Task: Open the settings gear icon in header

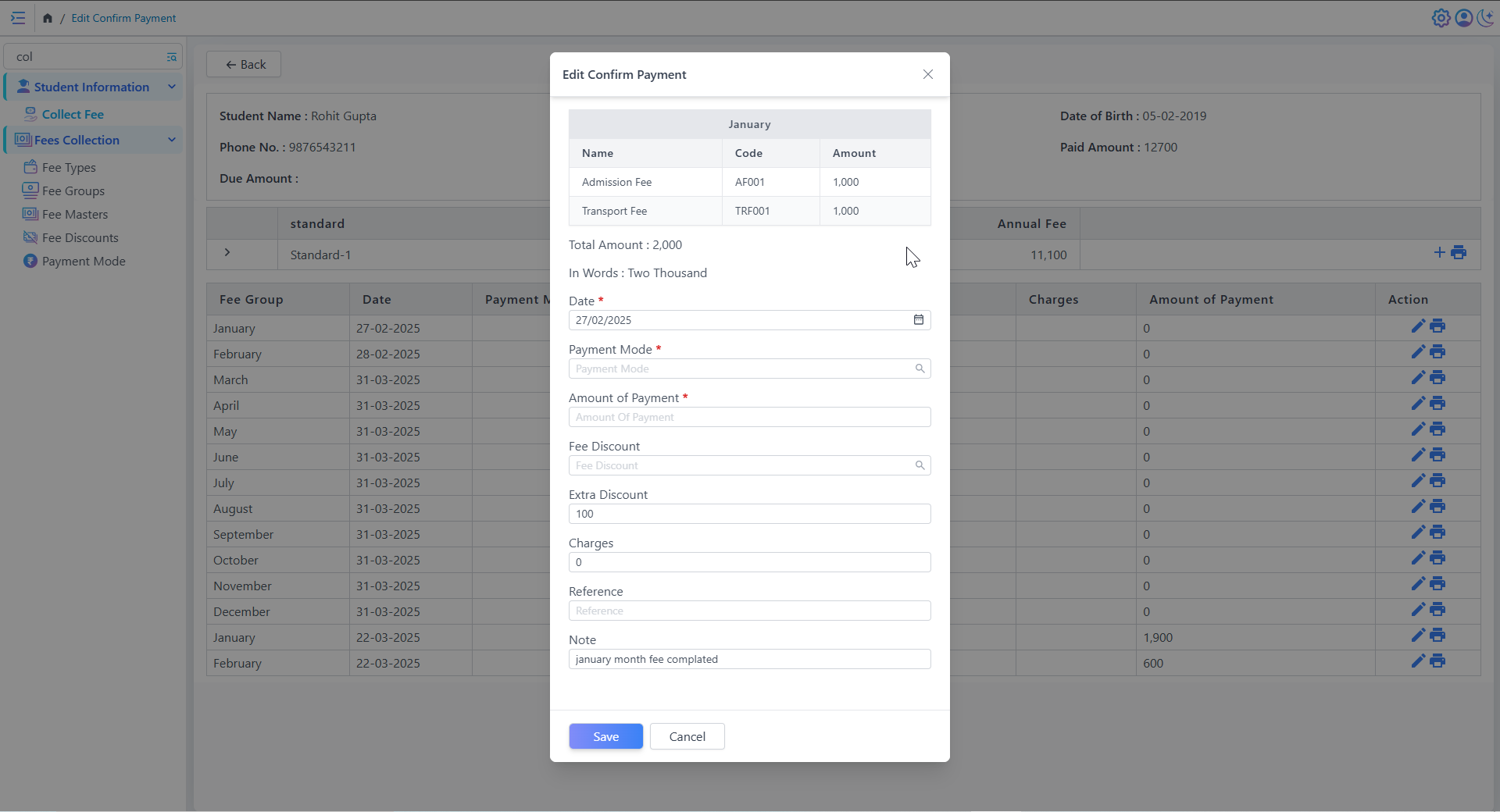Action: click(1441, 18)
